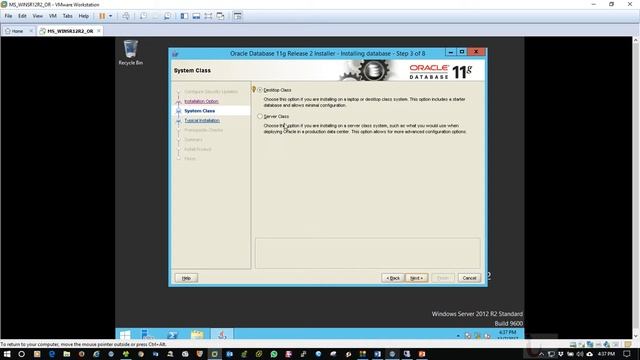Open Edge browser on host taskbar
The width and height of the screenshot is (640, 360).
pyautogui.click(x=52, y=354)
